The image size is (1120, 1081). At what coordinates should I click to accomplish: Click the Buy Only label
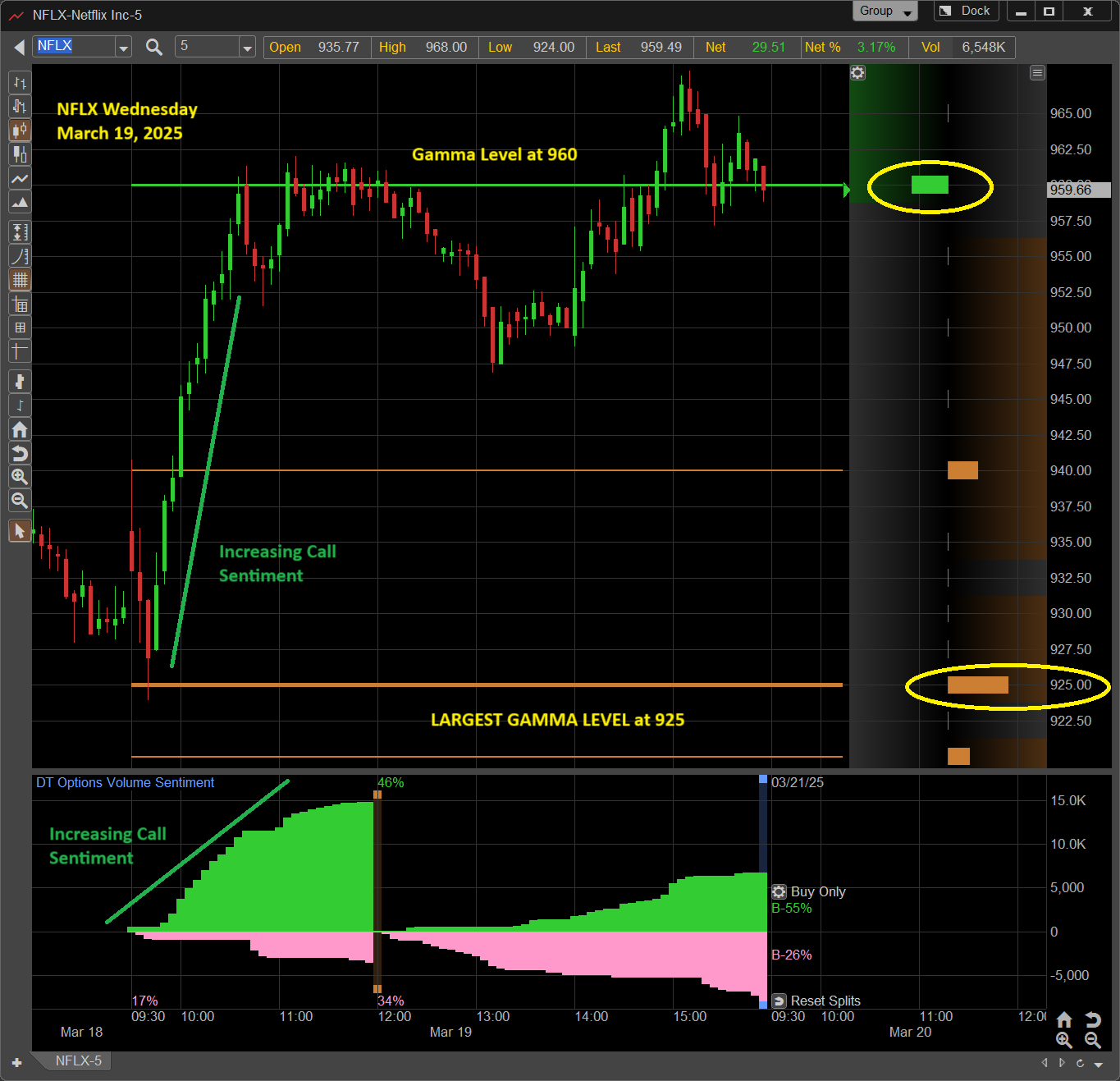(818, 891)
